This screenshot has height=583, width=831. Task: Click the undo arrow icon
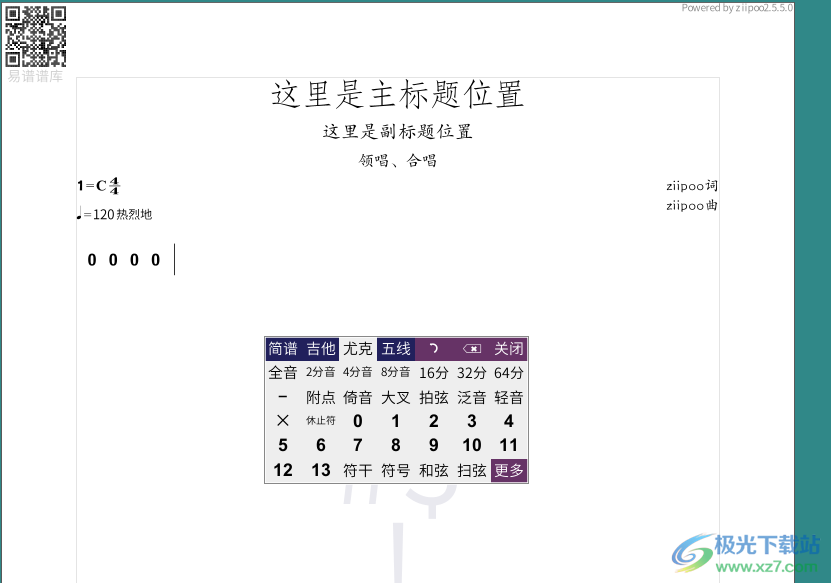(x=433, y=348)
